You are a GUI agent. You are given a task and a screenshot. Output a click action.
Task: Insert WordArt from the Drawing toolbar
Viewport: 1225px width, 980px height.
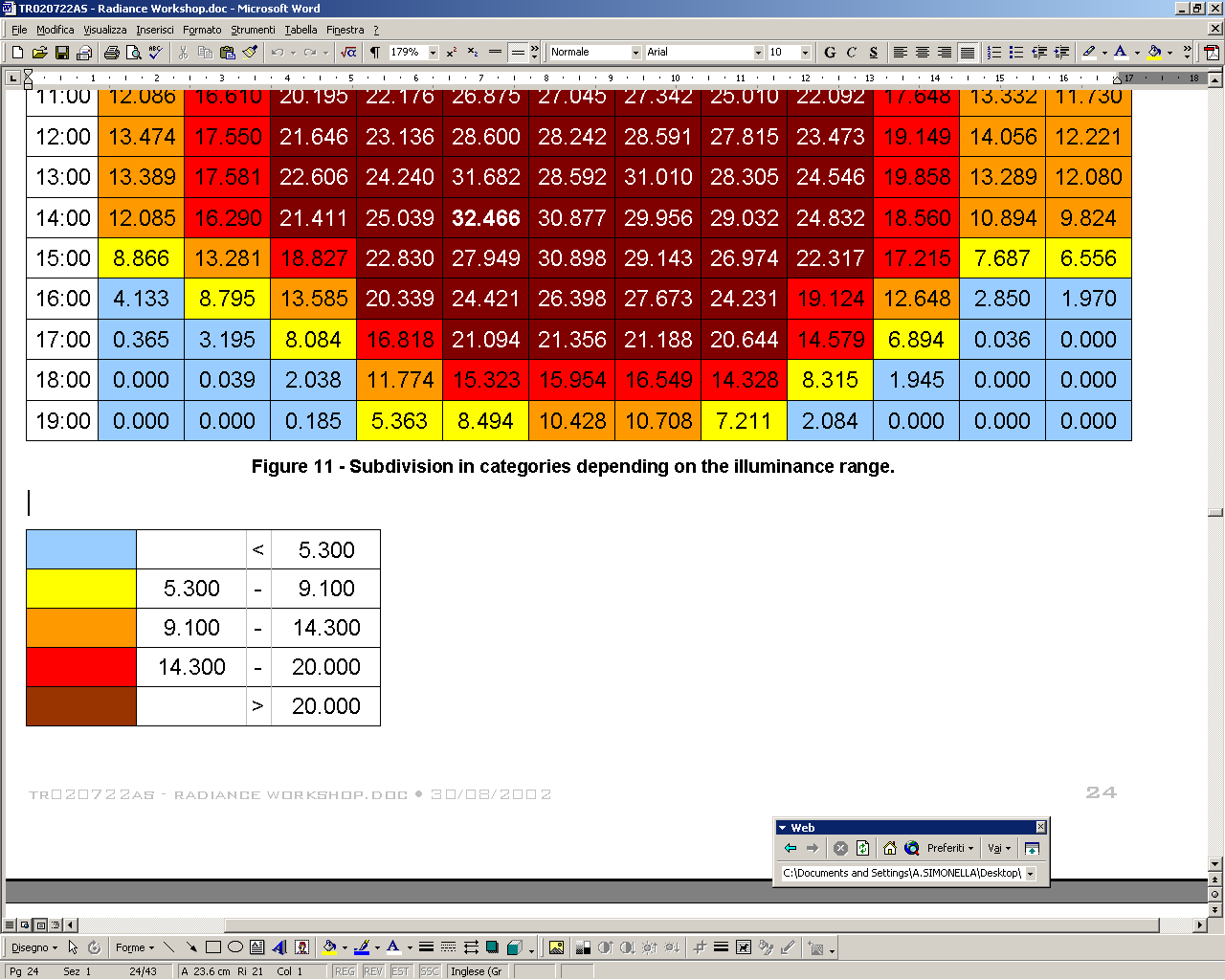pyautogui.click(x=279, y=947)
